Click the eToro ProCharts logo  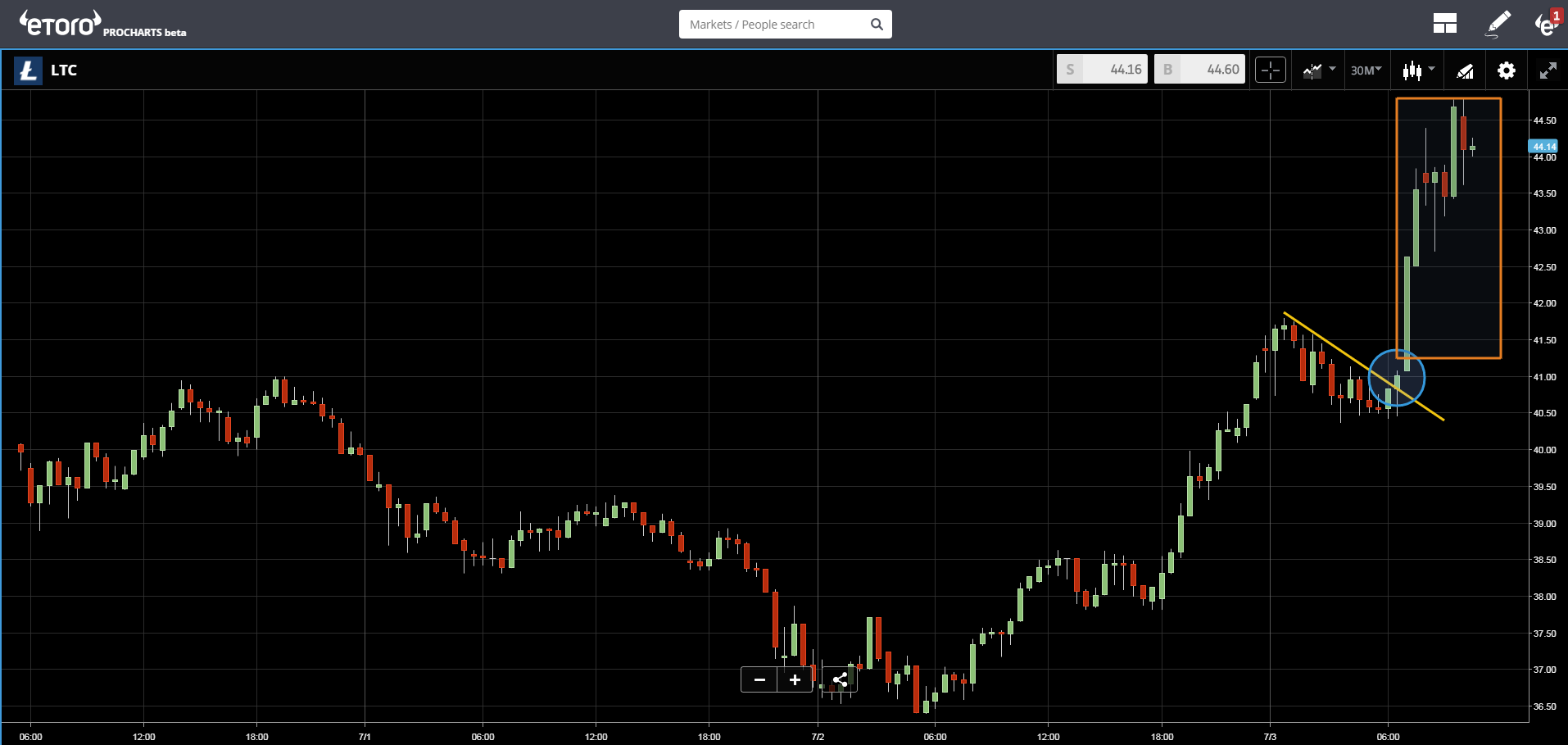click(x=102, y=24)
